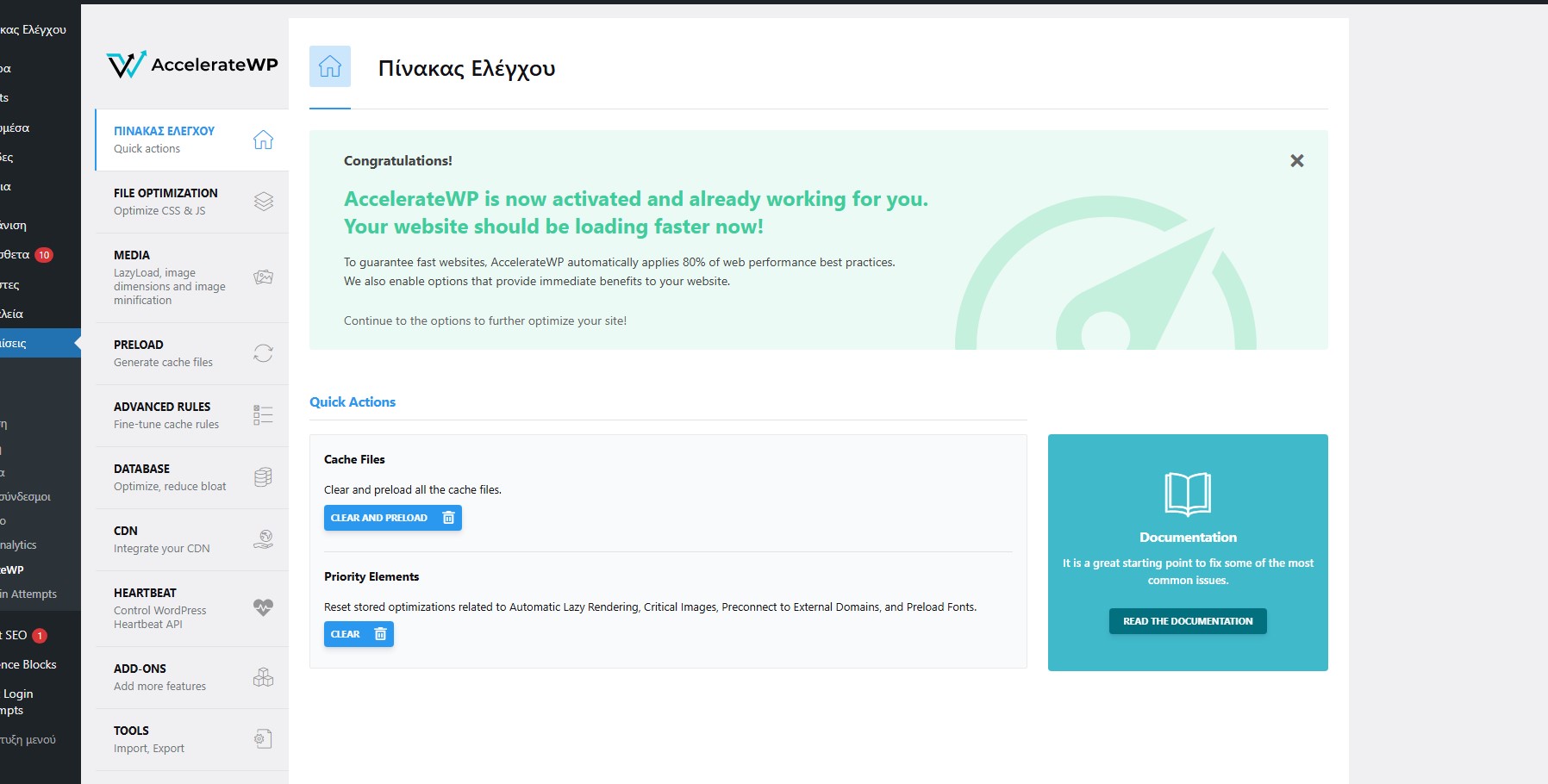The image size is (1548, 784).
Task: Open the Tools Import, Export tab
Action: [x=191, y=739]
